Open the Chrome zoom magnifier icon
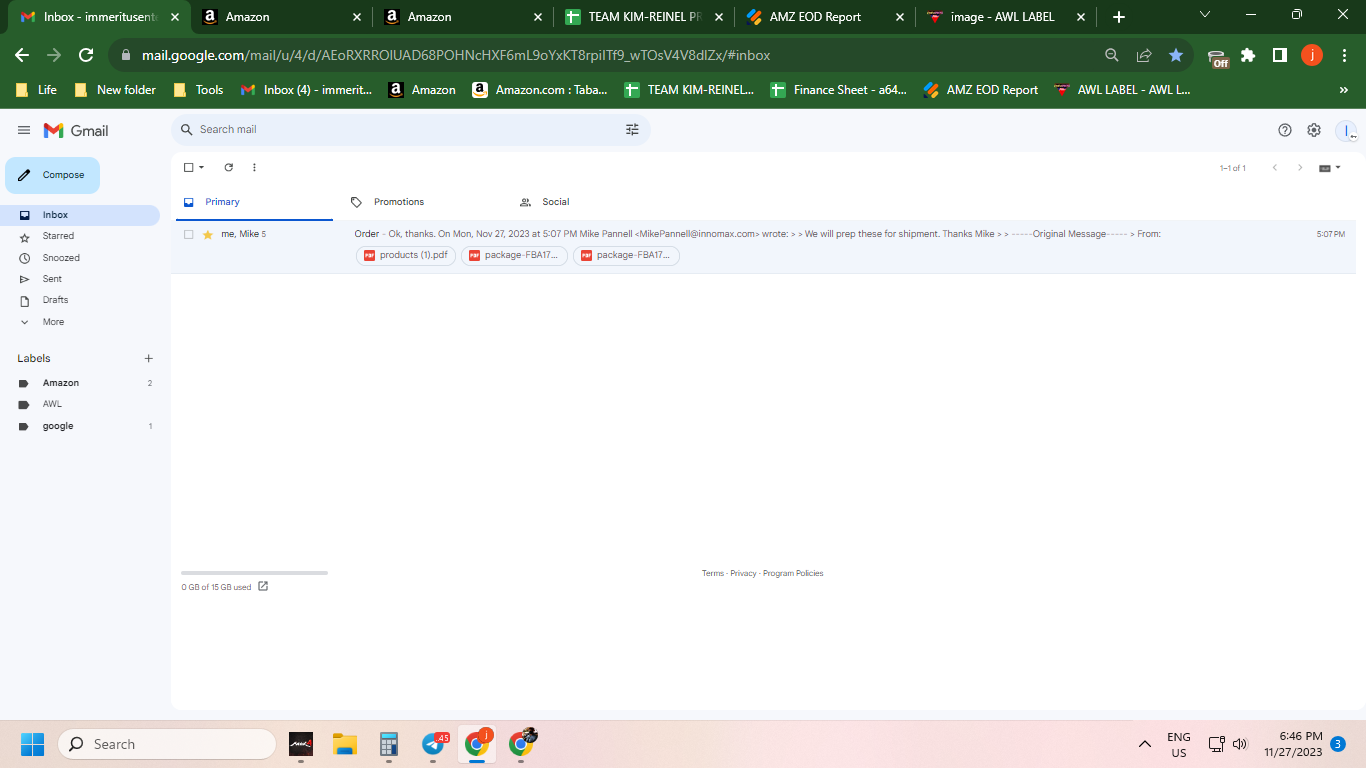The image size is (1366, 768). click(x=1112, y=55)
